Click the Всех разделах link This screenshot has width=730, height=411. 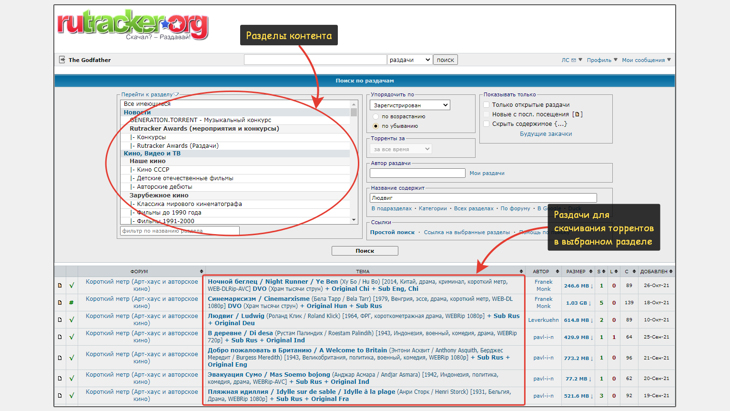click(x=473, y=209)
